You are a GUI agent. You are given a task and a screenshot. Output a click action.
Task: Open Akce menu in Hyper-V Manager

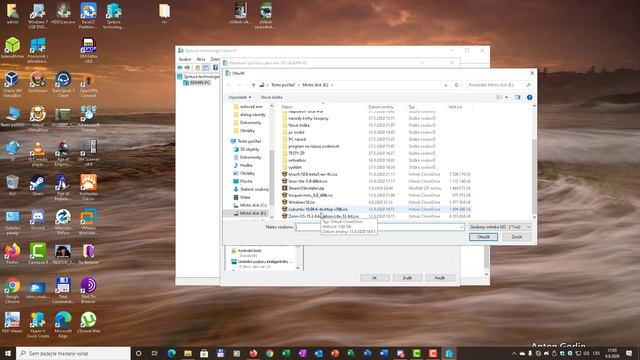[201, 59]
